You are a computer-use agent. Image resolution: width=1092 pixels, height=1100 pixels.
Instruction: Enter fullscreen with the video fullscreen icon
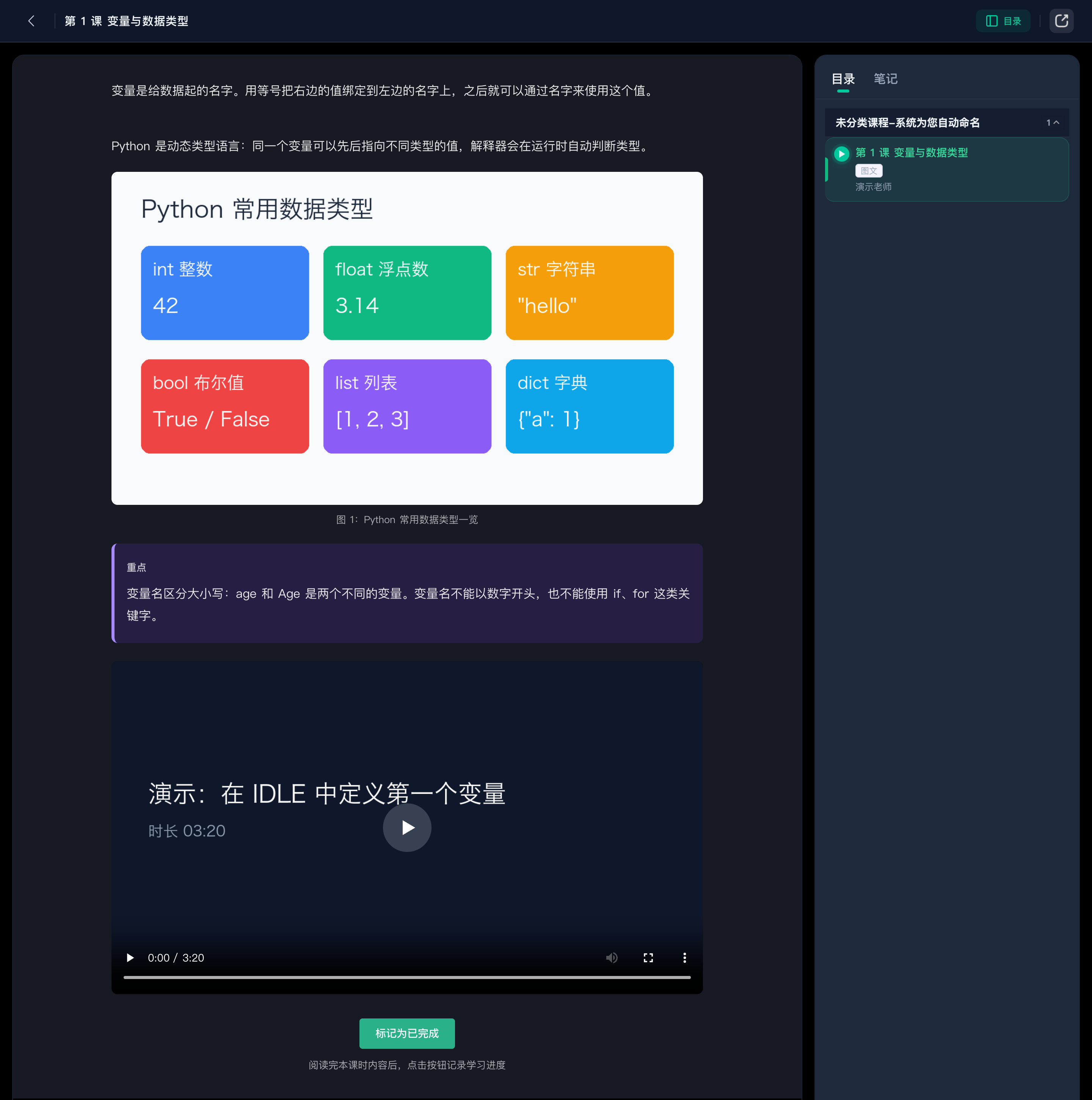(648, 957)
